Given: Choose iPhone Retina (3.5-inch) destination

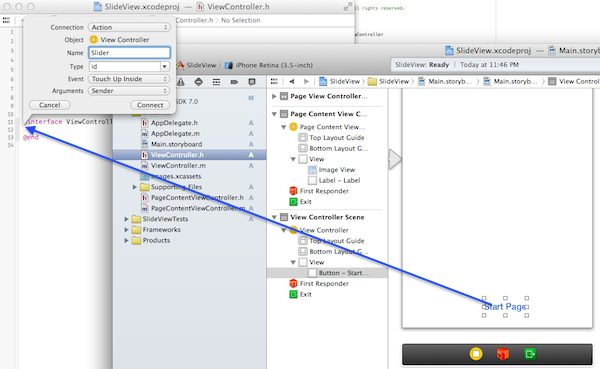Looking at the screenshot, I should 269,65.
